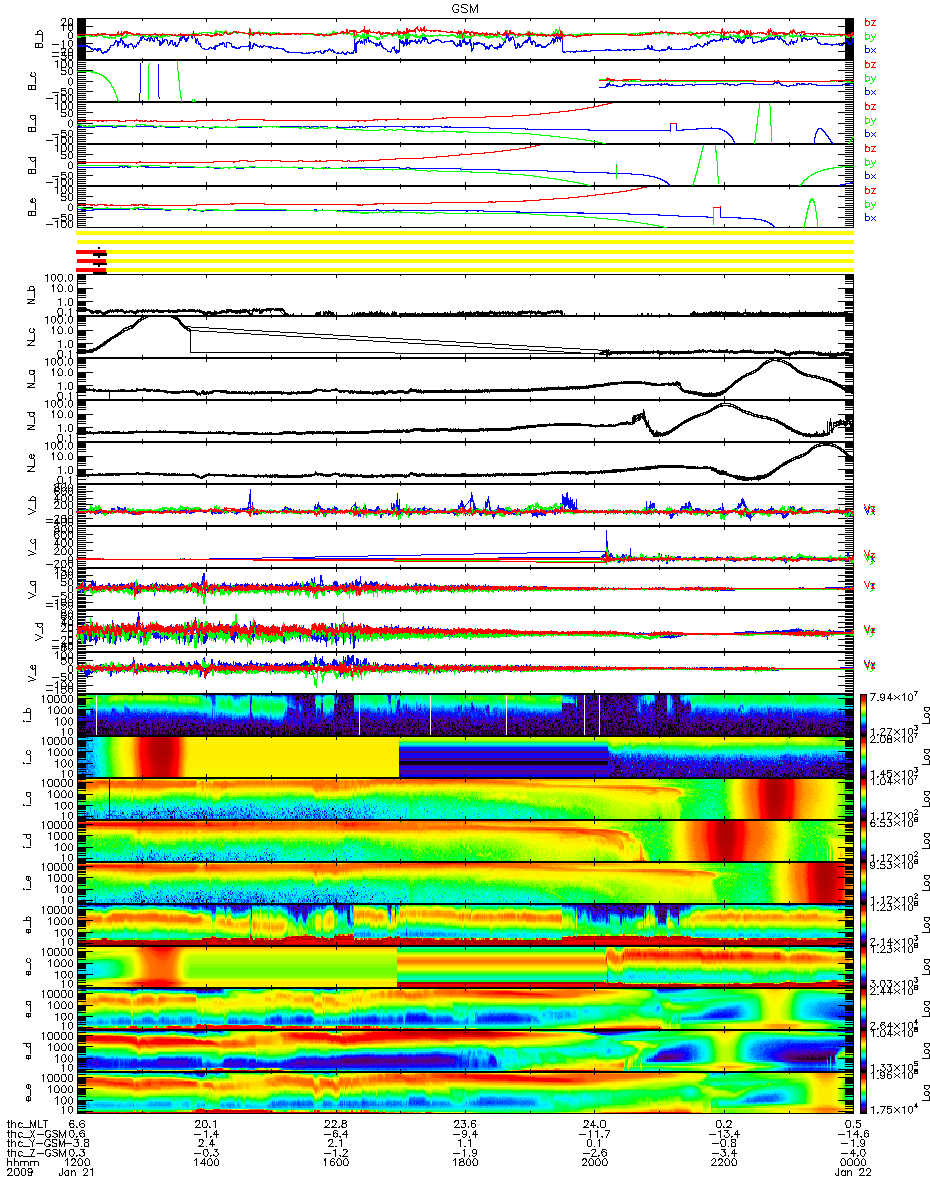Image resolution: width=930 pixels, height=1200 pixels.
Task: Select the B_e panel axis label
Action: (33, 206)
